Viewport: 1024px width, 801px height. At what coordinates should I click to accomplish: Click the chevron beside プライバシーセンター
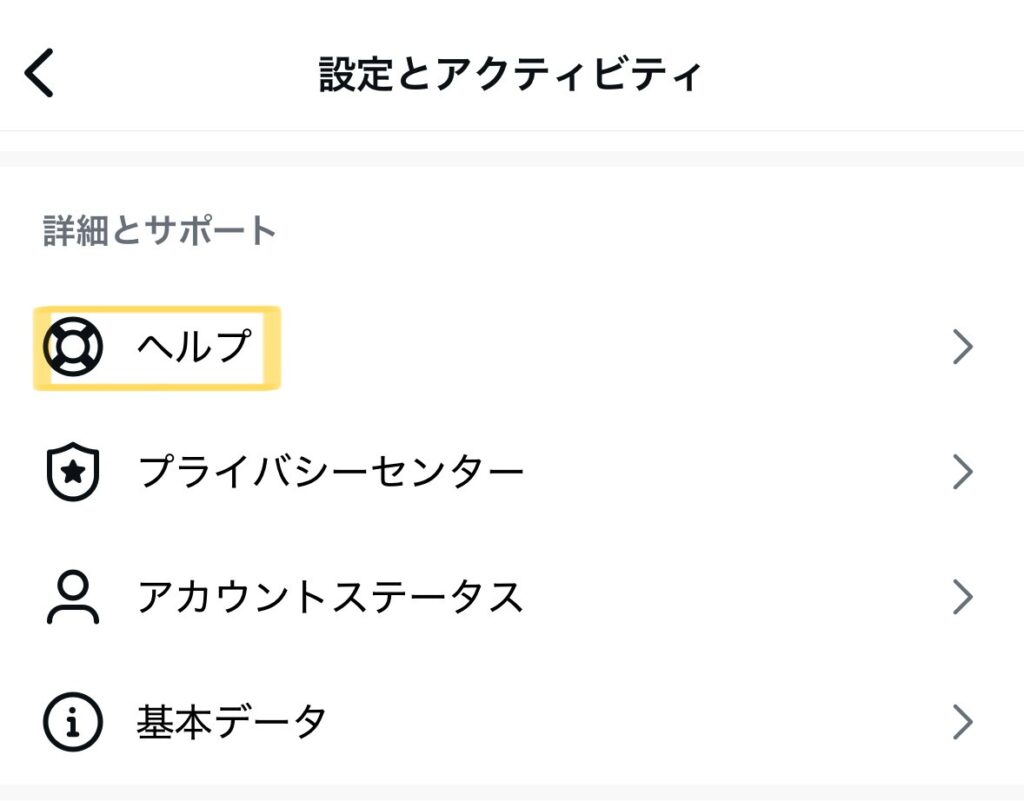pos(962,472)
